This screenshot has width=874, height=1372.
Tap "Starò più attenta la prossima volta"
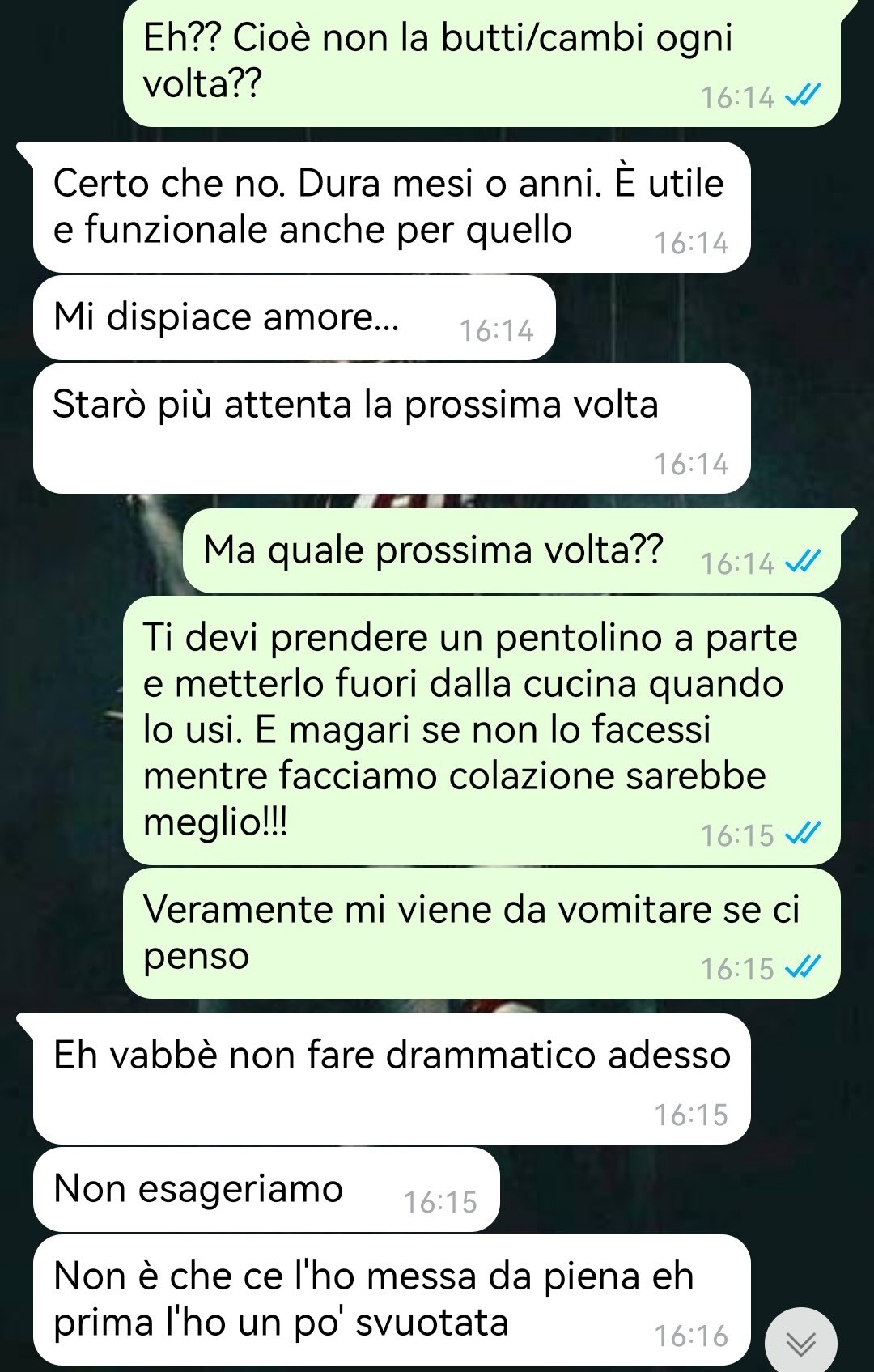pos(392,428)
